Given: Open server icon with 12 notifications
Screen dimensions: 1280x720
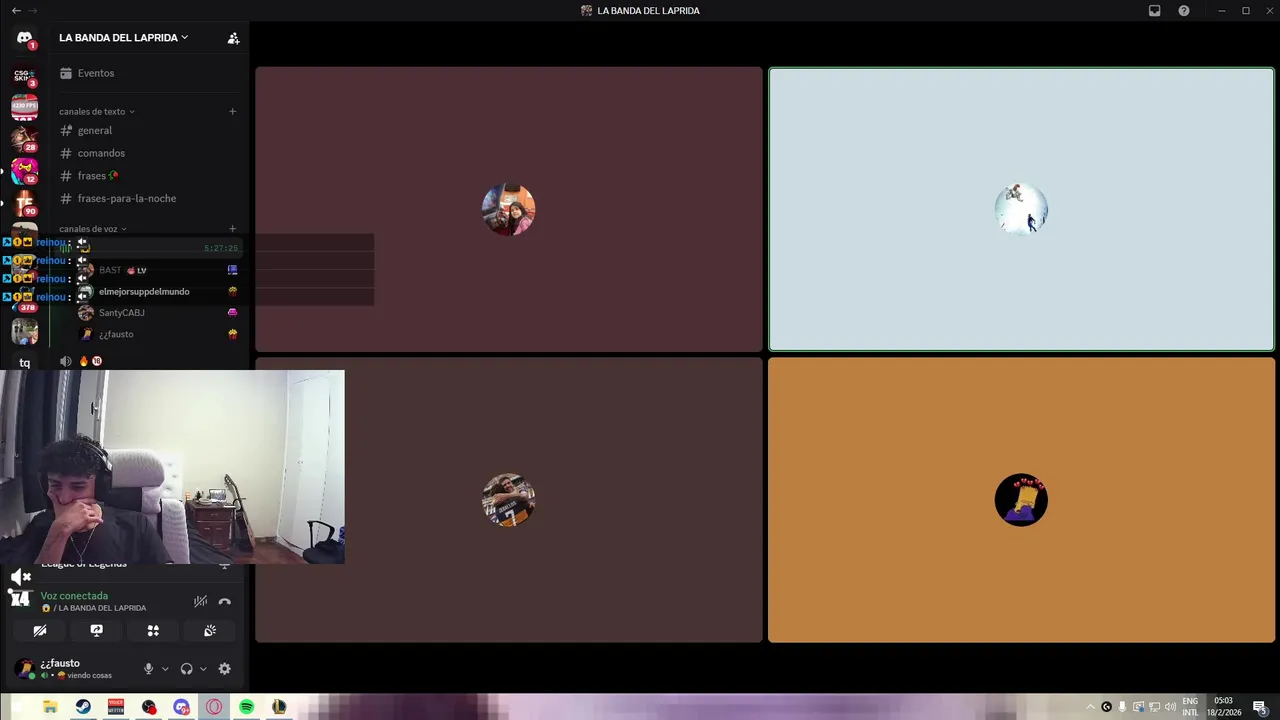Looking at the screenshot, I should (25, 171).
